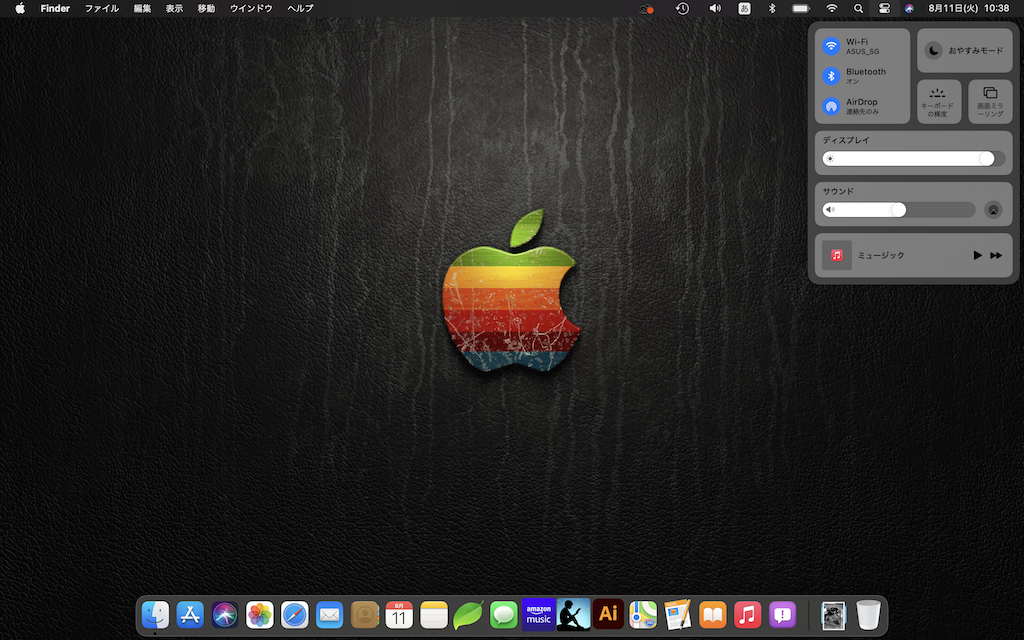Screen dimensions: 1024x640
Task: Launch the Music app from the Dock
Action: click(747, 615)
